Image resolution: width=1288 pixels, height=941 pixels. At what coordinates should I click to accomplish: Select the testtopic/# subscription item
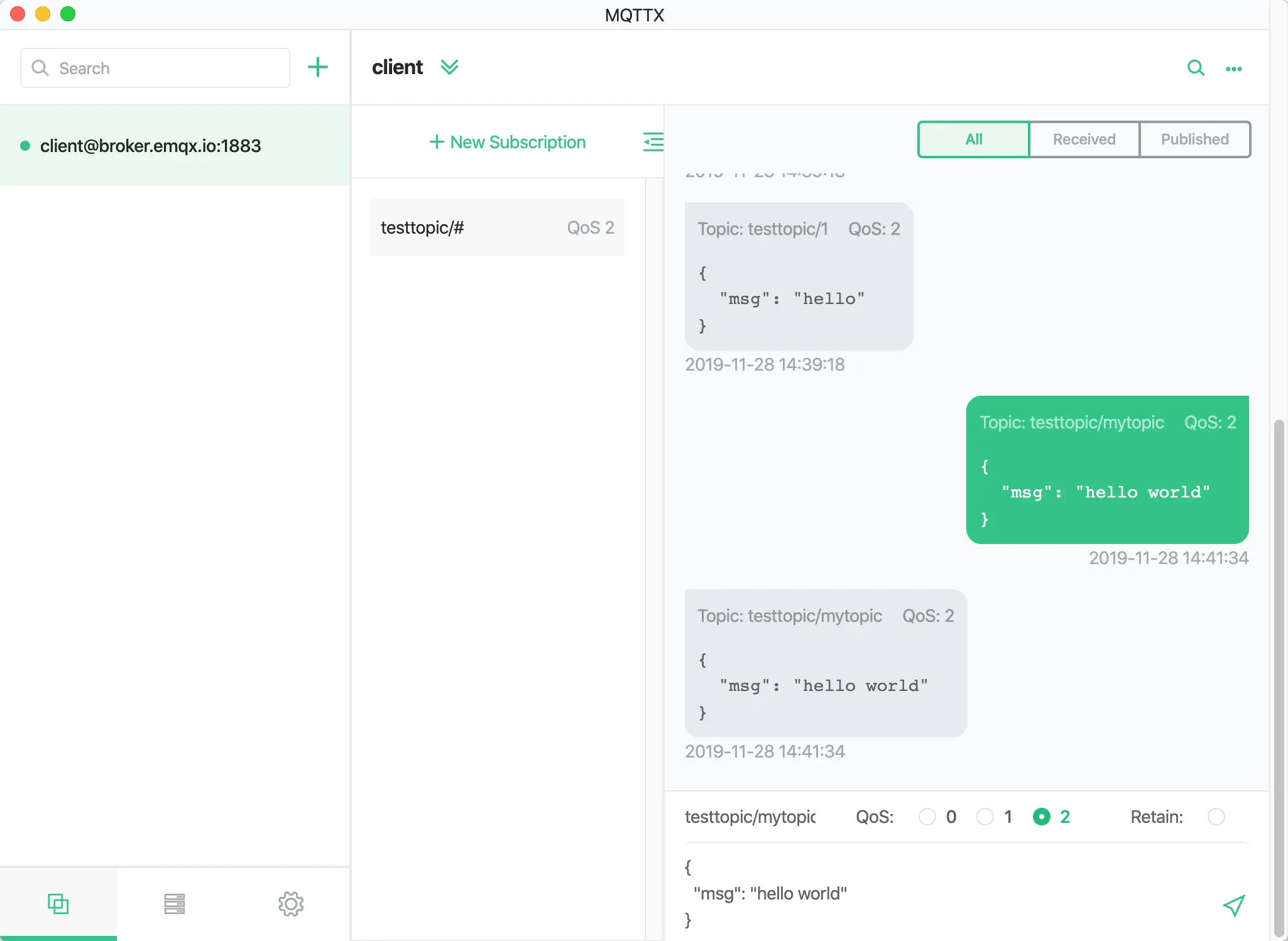tap(497, 227)
